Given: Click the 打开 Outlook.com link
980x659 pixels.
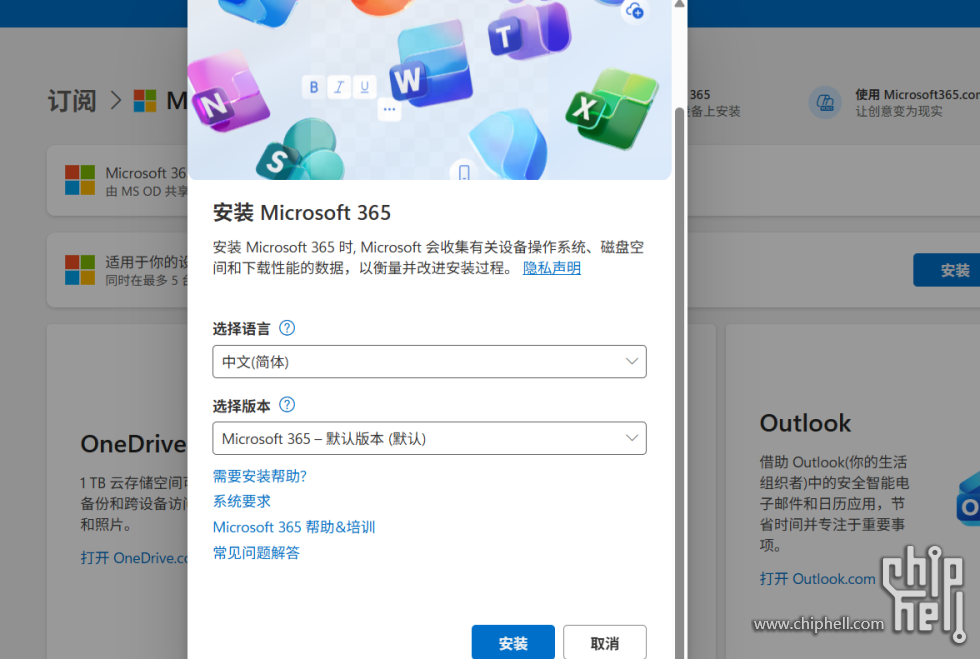Looking at the screenshot, I should click(817, 579).
